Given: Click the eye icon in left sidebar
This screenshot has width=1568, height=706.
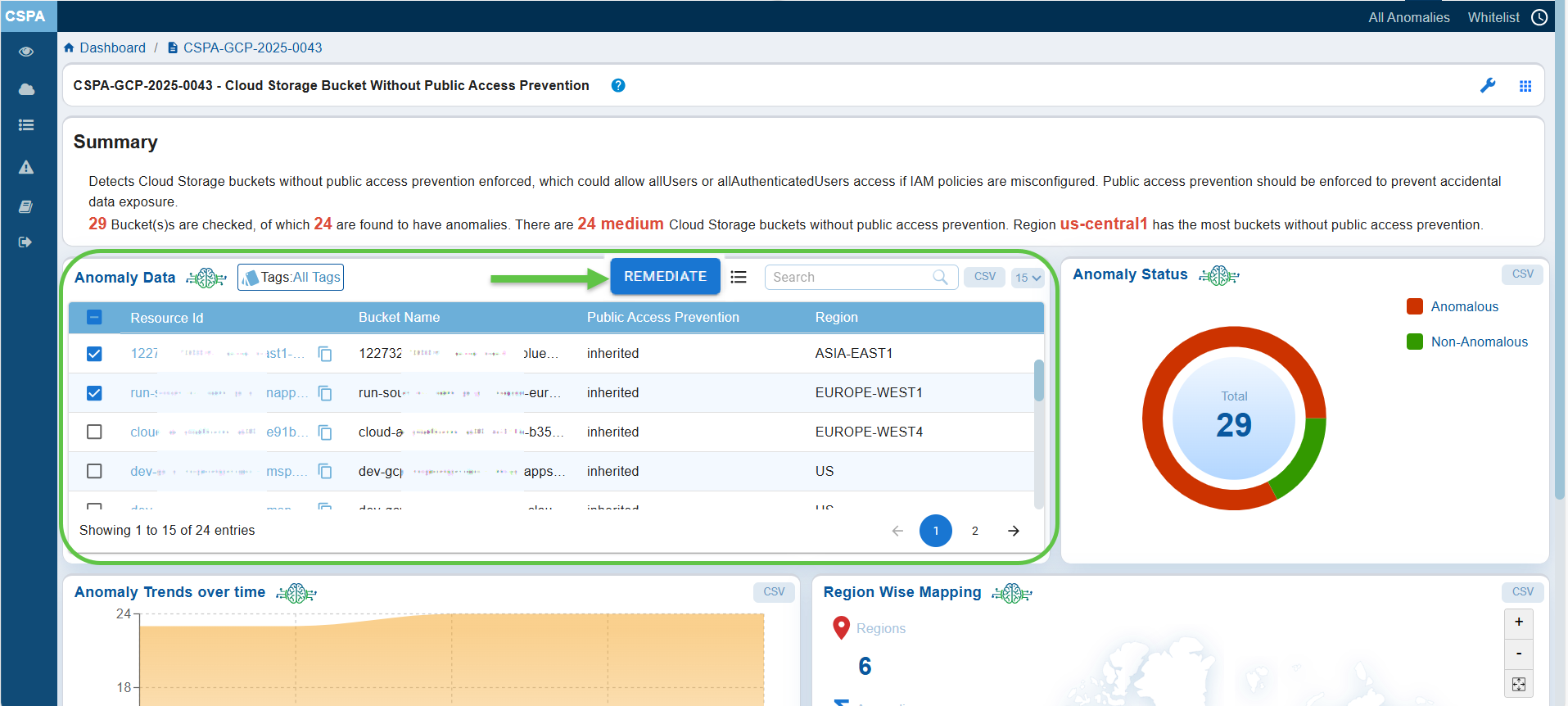Looking at the screenshot, I should point(26,52).
